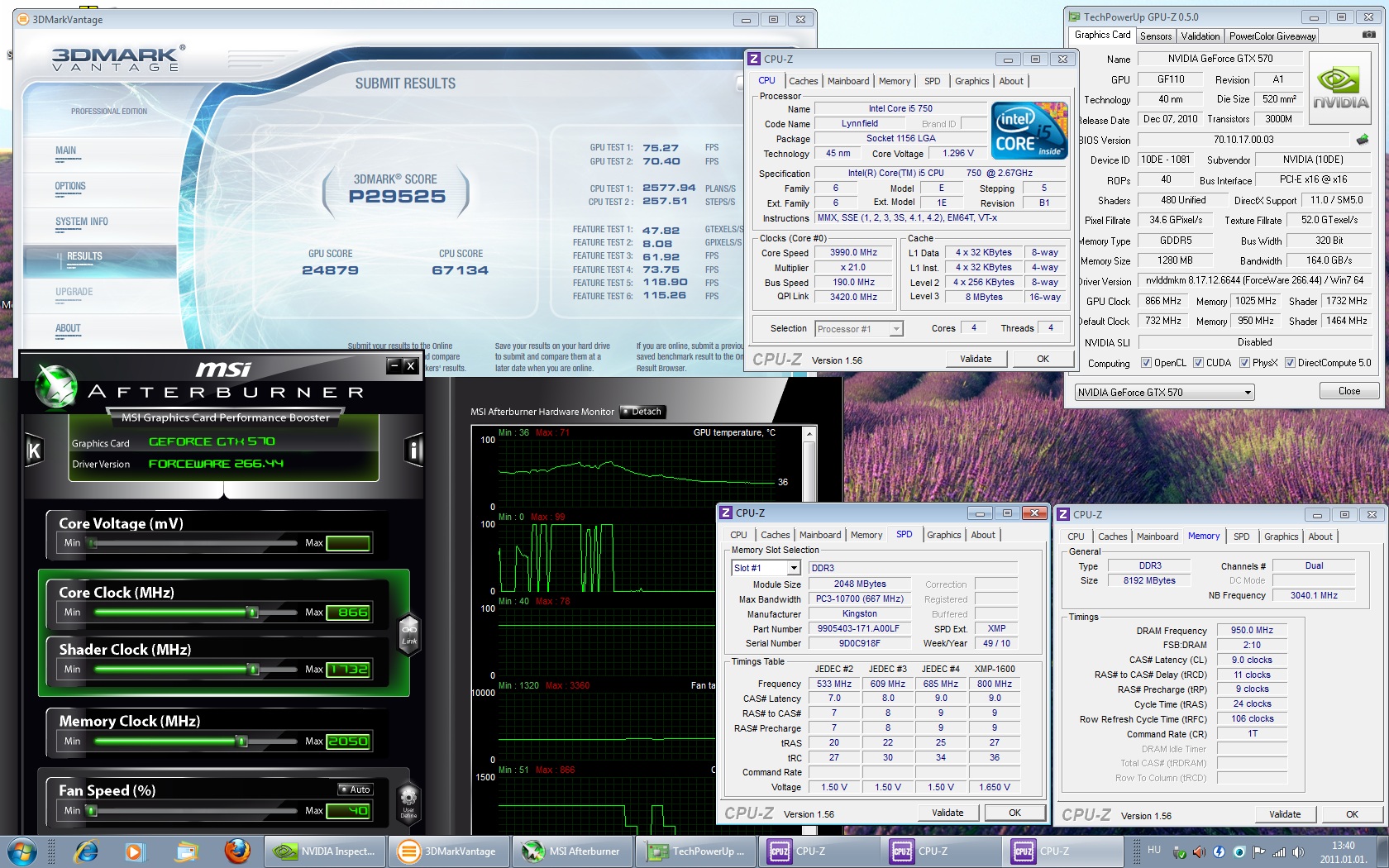This screenshot has height=868, width=1389.
Task: Open OPTIONS in 3DMark Vantage sidebar
Action: [70, 186]
